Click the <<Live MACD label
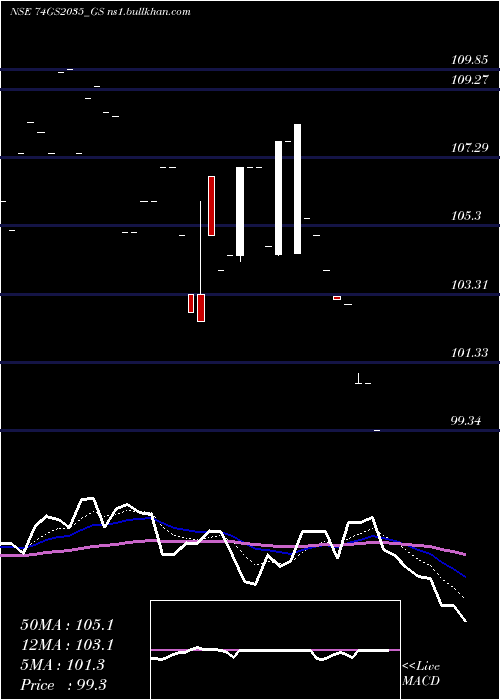The image size is (500, 700). pos(421,674)
